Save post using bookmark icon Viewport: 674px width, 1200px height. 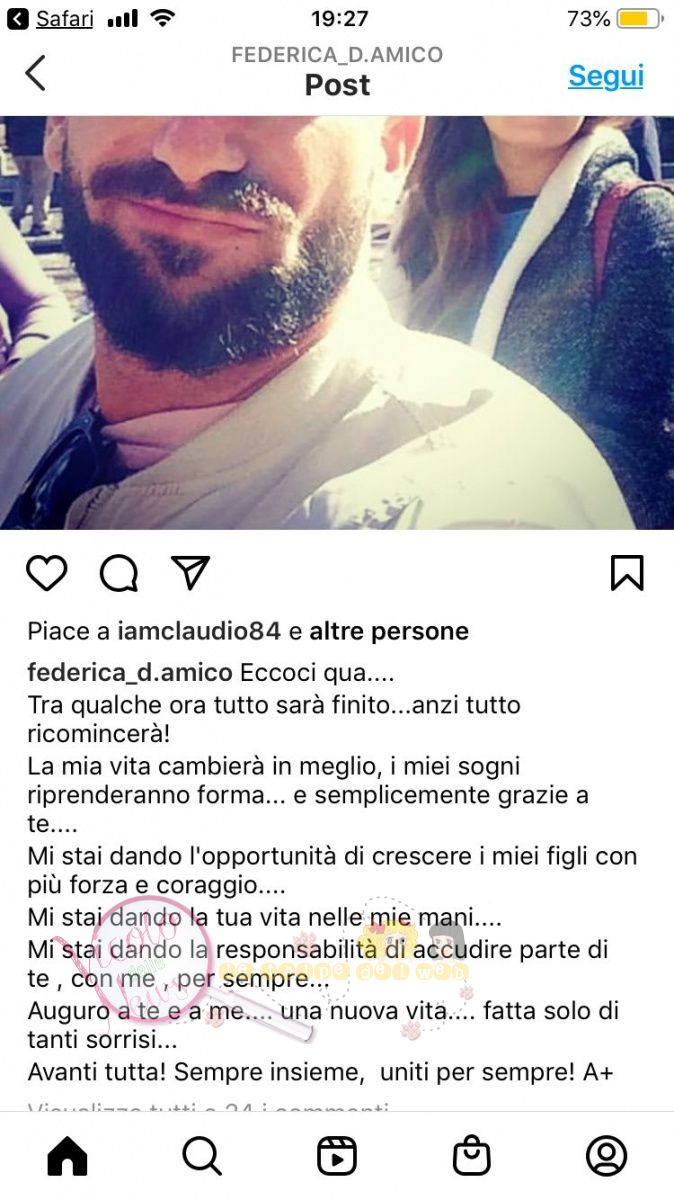(x=627, y=573)
